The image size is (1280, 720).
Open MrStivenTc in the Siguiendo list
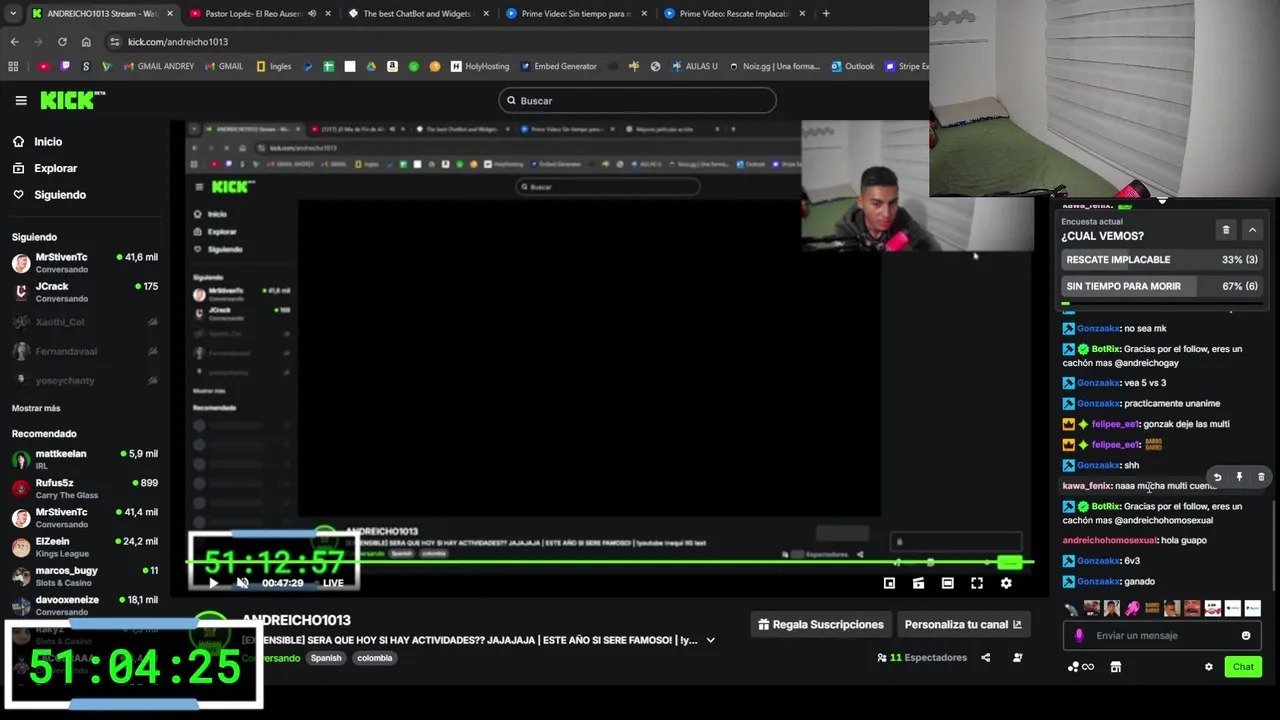click(85, 263)
